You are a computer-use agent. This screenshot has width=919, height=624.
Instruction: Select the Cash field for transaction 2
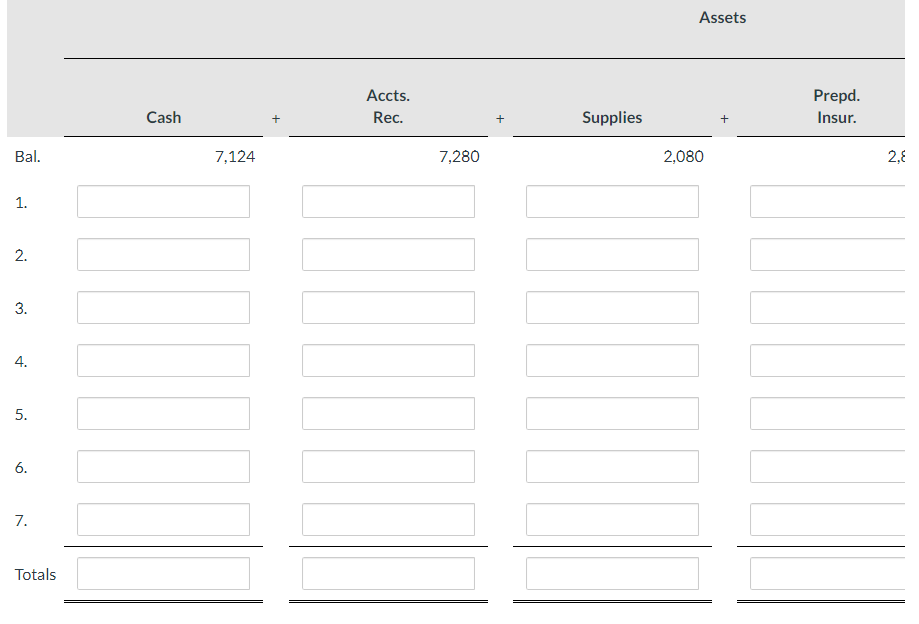click(164, 254)
